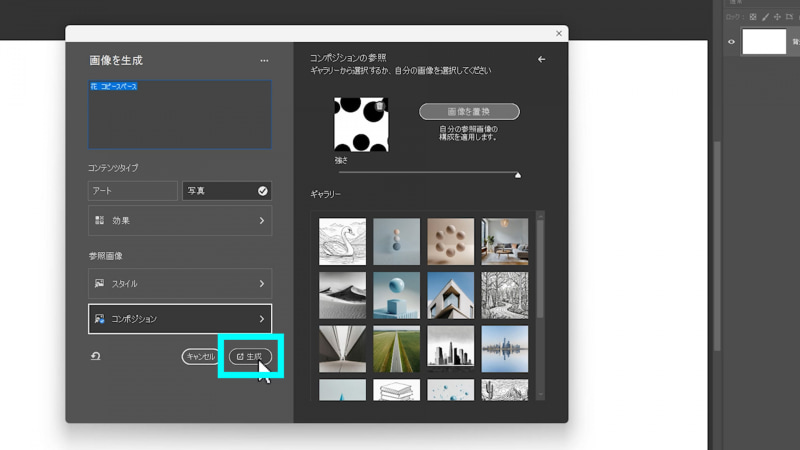This screenshot has width=800, height=450.
Task: Click the lock image pixels brush icon
Action: (x=765, y=17)
